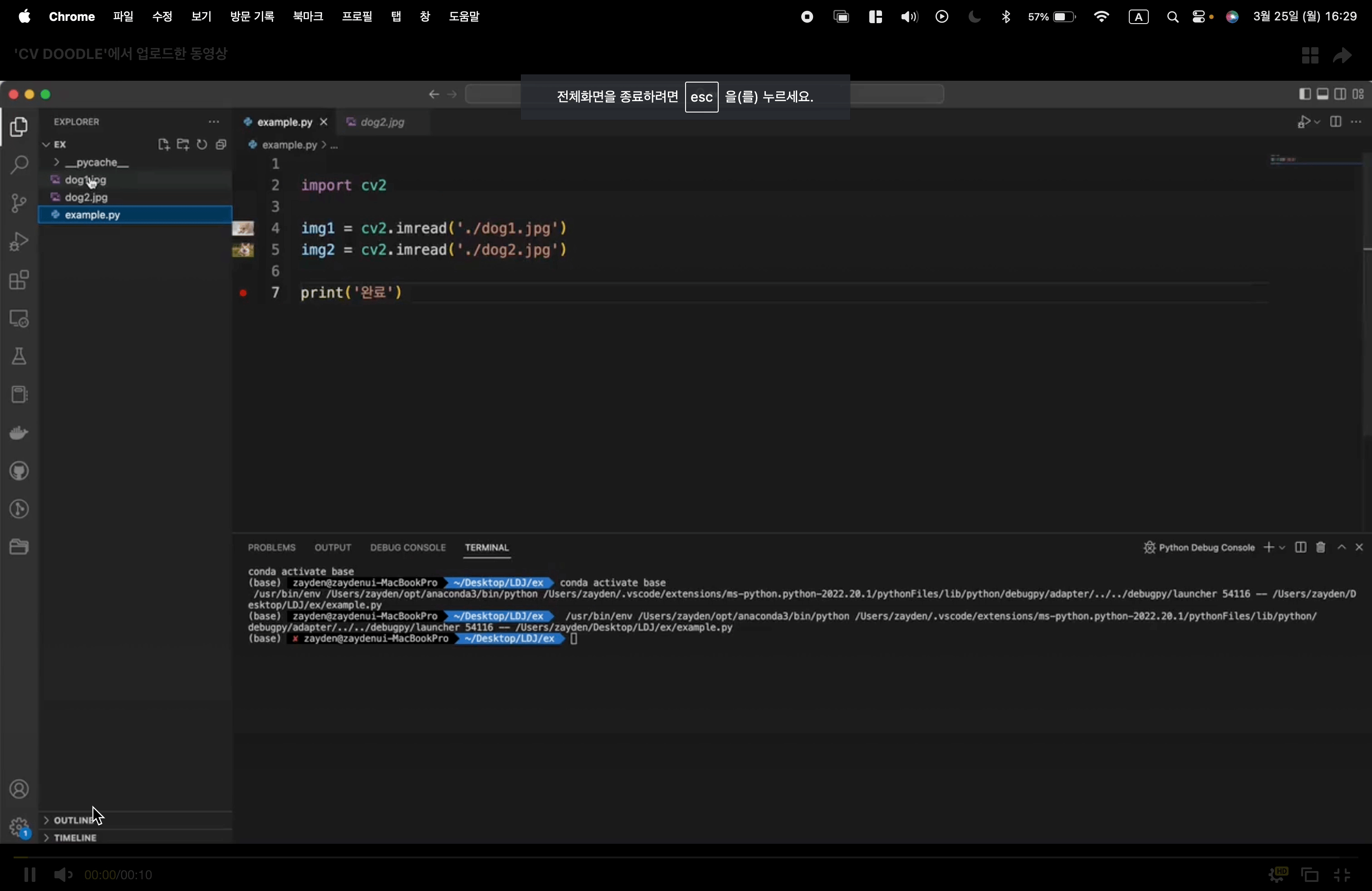Open the Search view in activity bar
This screenshot has width=1372, height=891.
click(x=19, y=166)
